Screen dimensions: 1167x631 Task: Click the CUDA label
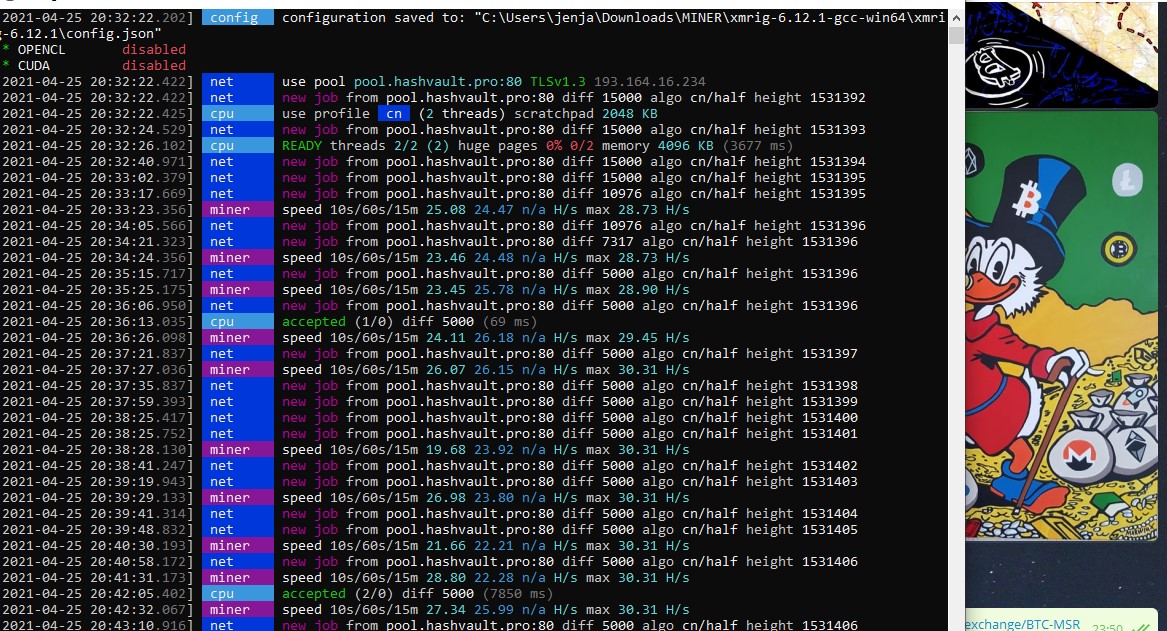(33, 65)
